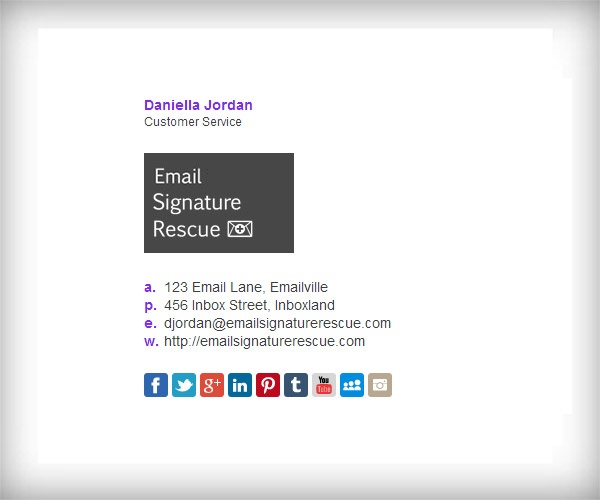Click the Email Signature Rescue logo

pyautogui.click(x=219, y=203)
